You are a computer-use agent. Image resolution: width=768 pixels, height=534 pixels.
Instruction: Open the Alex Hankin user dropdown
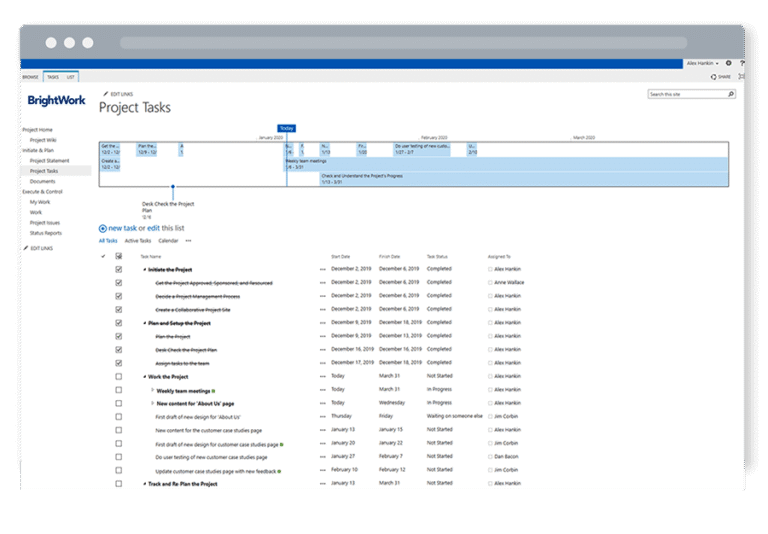702,63
